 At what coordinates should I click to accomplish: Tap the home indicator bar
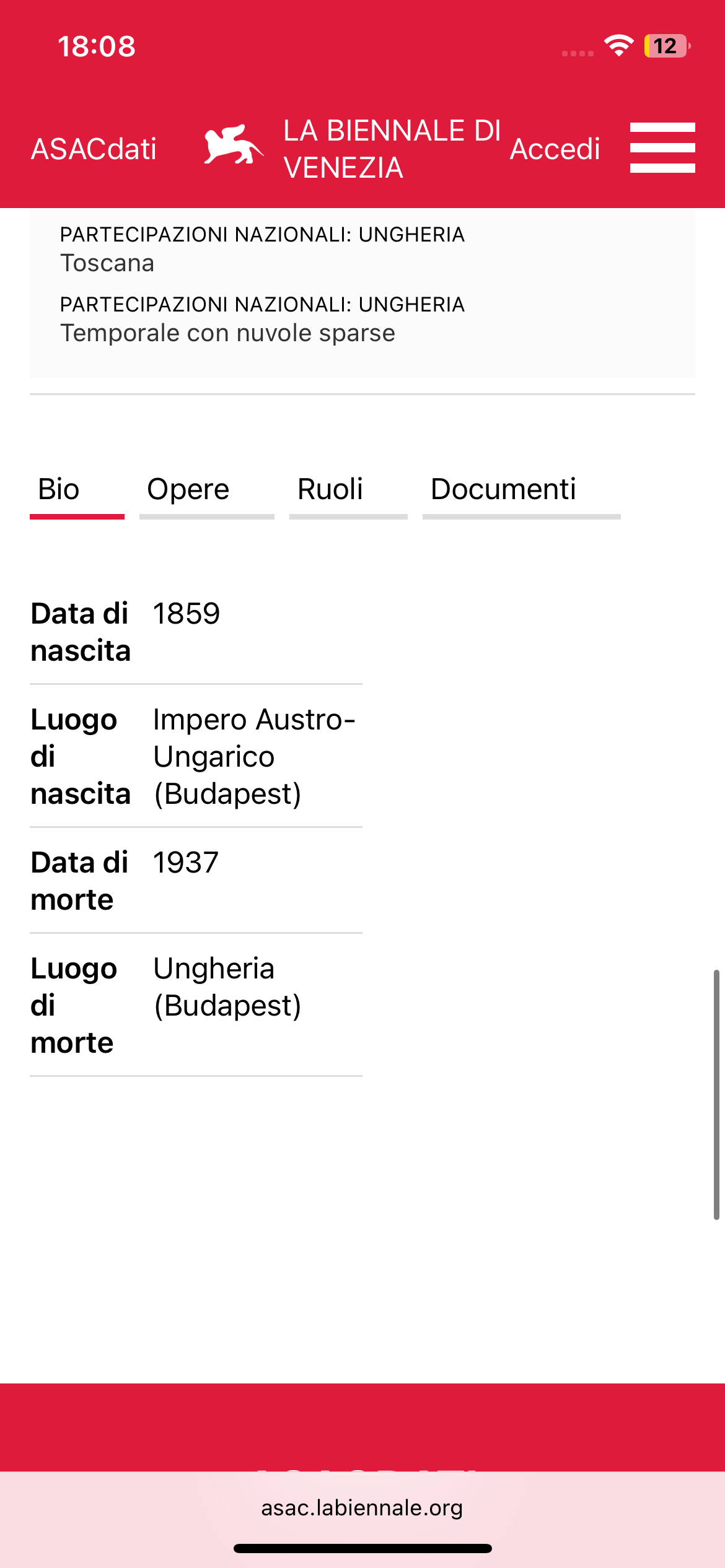pyautogui.click(x=362, y=1549)
